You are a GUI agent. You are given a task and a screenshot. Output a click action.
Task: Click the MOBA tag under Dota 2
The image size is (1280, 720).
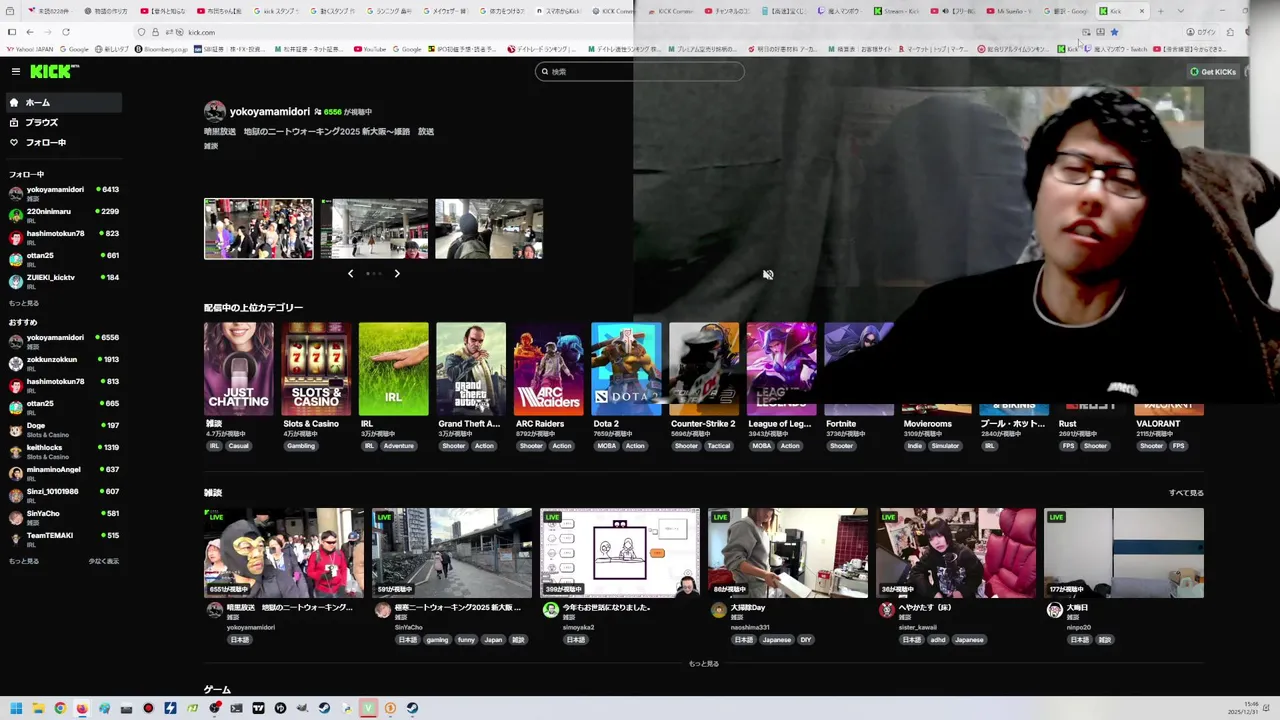click(x=607, y=446)
